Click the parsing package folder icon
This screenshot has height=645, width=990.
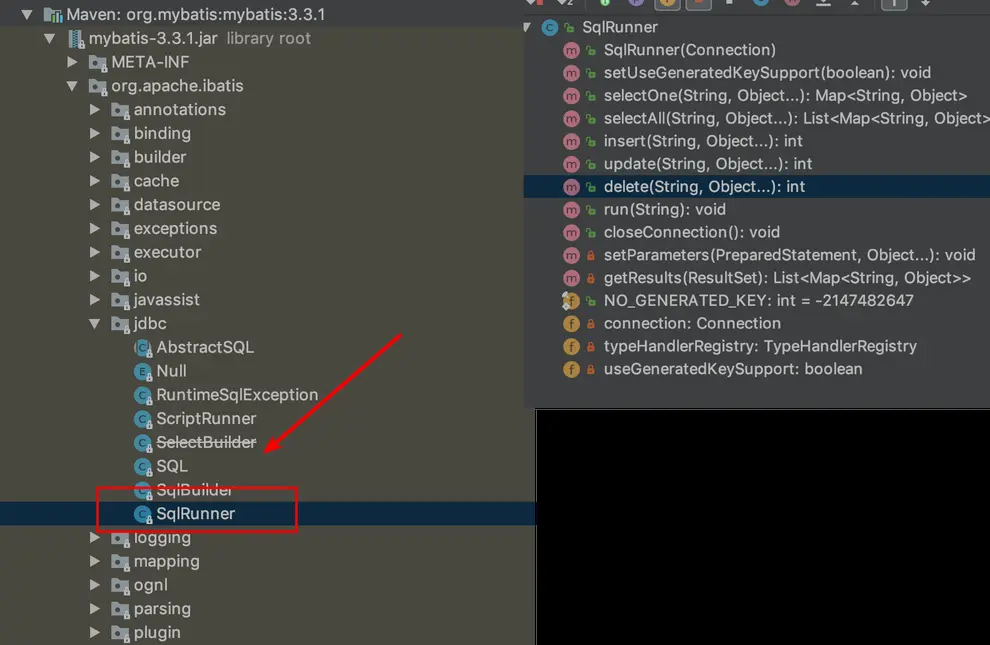point(120,610)
